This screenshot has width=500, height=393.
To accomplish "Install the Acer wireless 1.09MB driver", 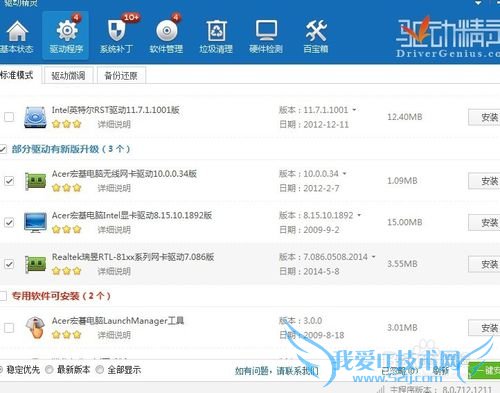I will [x=484, y=181].
